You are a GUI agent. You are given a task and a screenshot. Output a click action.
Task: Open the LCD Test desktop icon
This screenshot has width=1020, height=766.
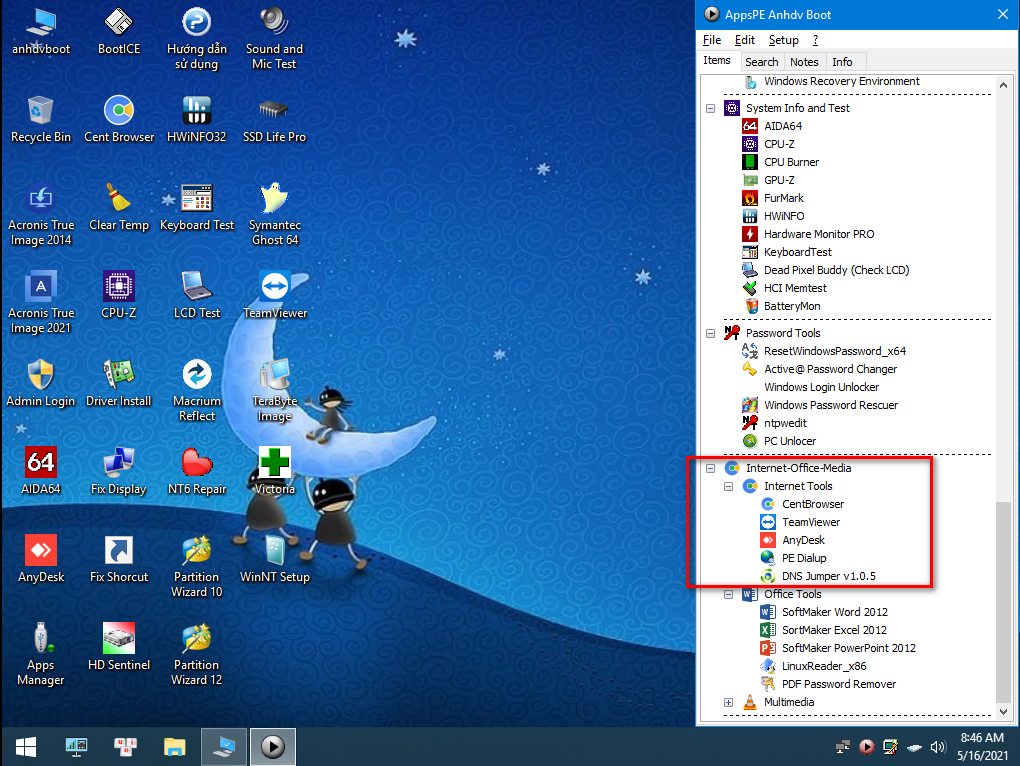pos(196,295)
